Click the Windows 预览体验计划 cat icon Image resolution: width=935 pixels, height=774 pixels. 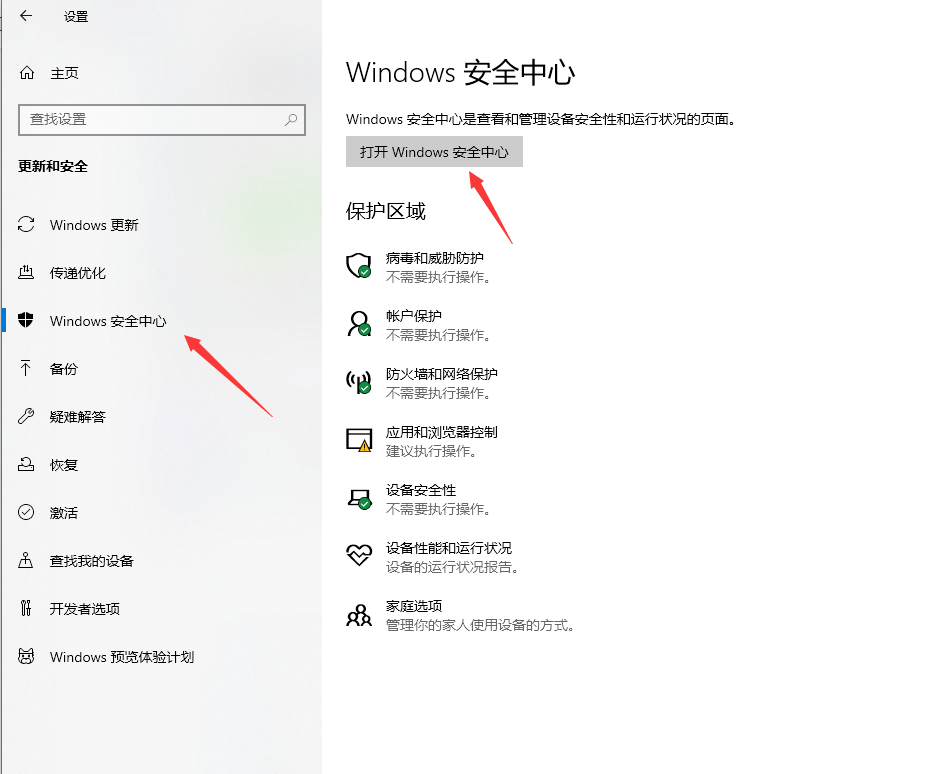point(26,656)
